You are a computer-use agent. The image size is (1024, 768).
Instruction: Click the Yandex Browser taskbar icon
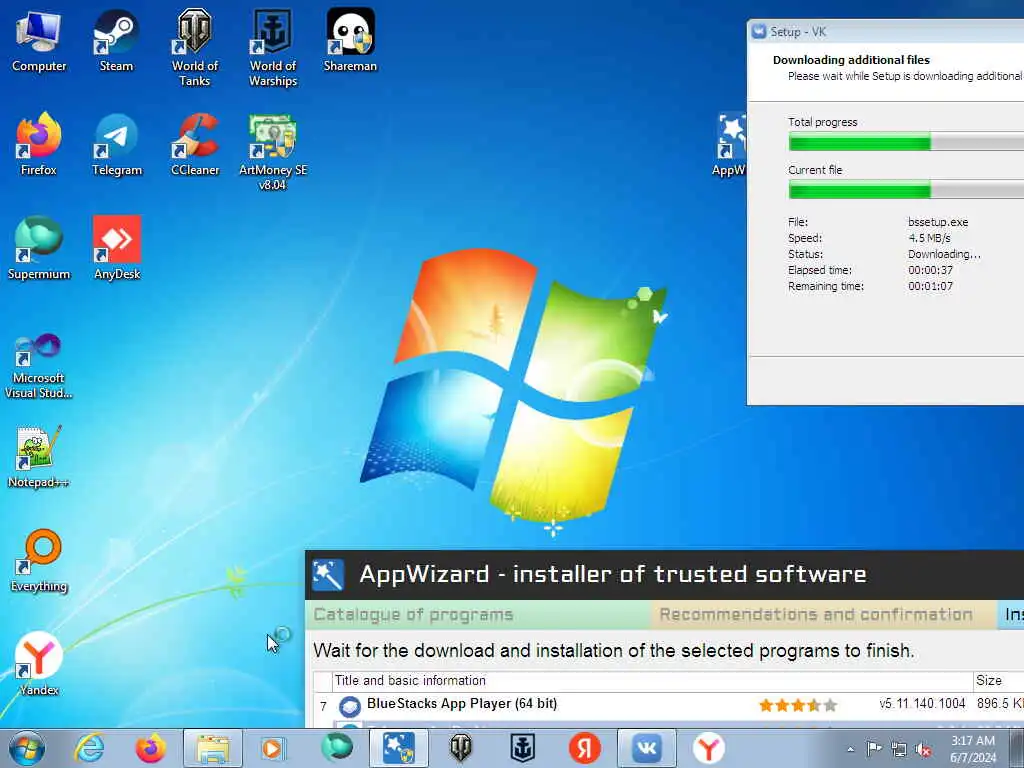click(x=709, y=748)
